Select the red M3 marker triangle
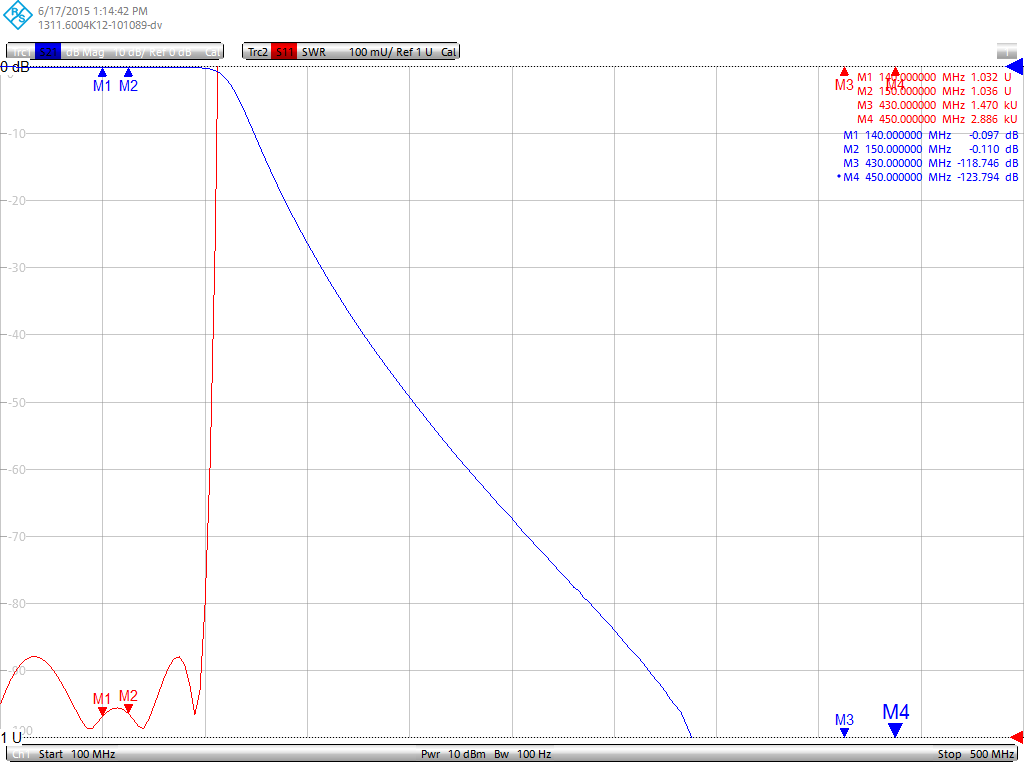1024x768 pixels. click(844, 71)
